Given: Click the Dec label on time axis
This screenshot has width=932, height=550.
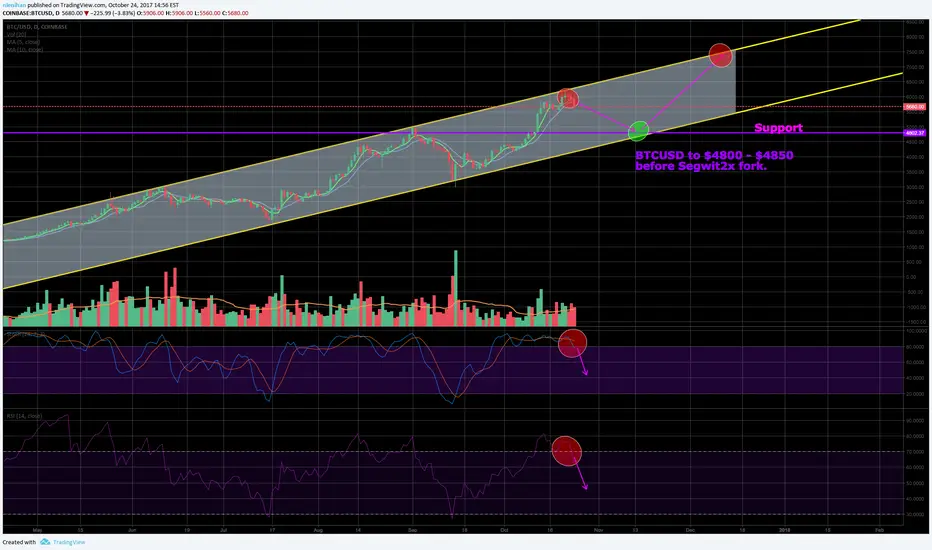Looking at the screenshot, I should tap(690, 530).
